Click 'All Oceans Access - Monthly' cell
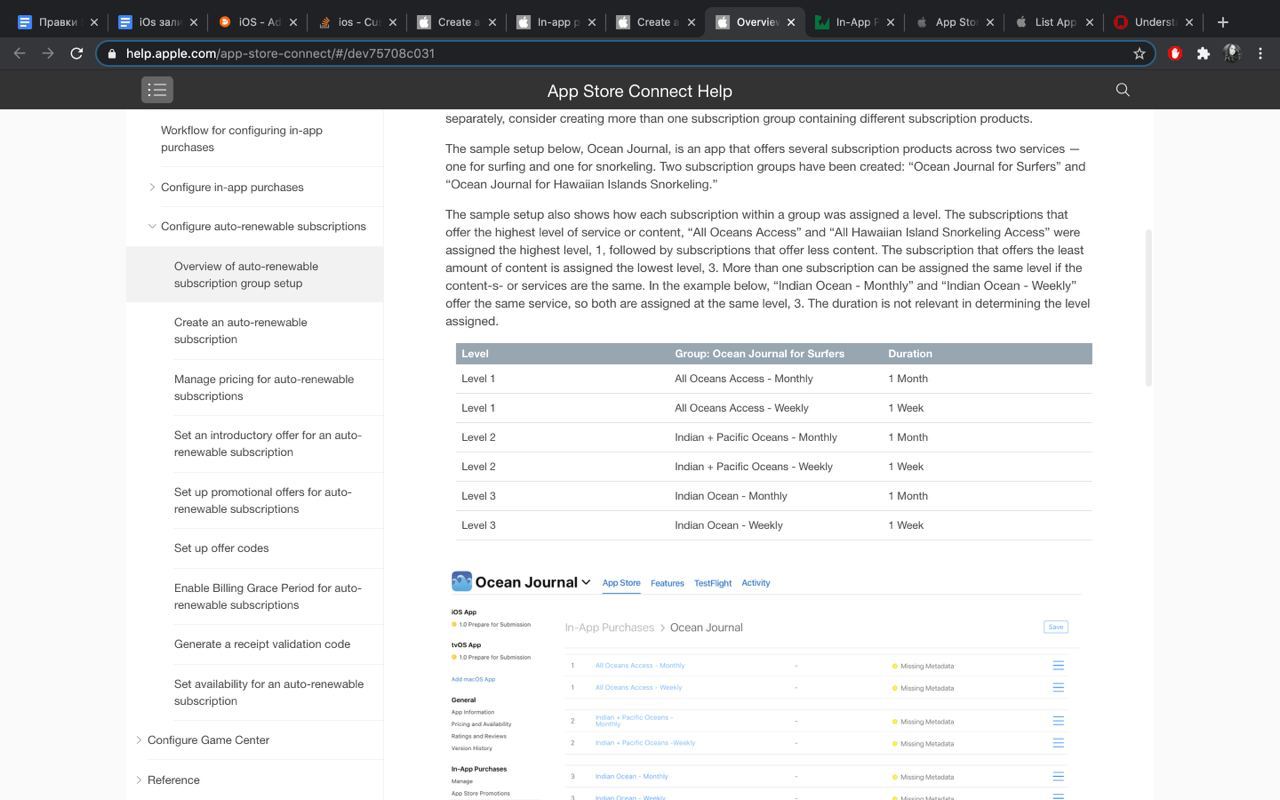This screenshot has height=800, width=1280. pyautogui.click(x=744, y=379)
